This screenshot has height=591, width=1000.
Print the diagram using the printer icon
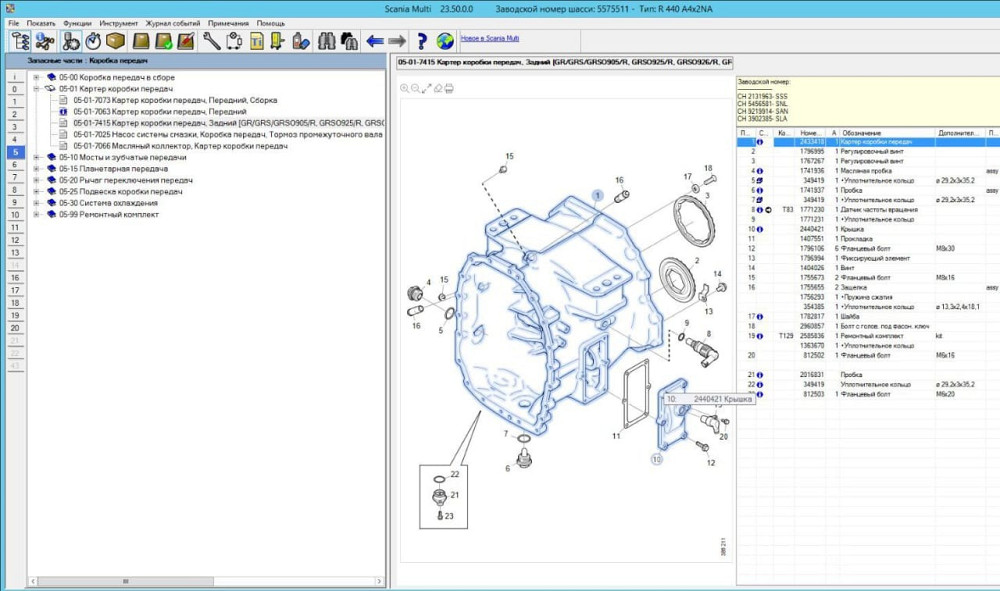pyautogui.click(x=449, y=88)
